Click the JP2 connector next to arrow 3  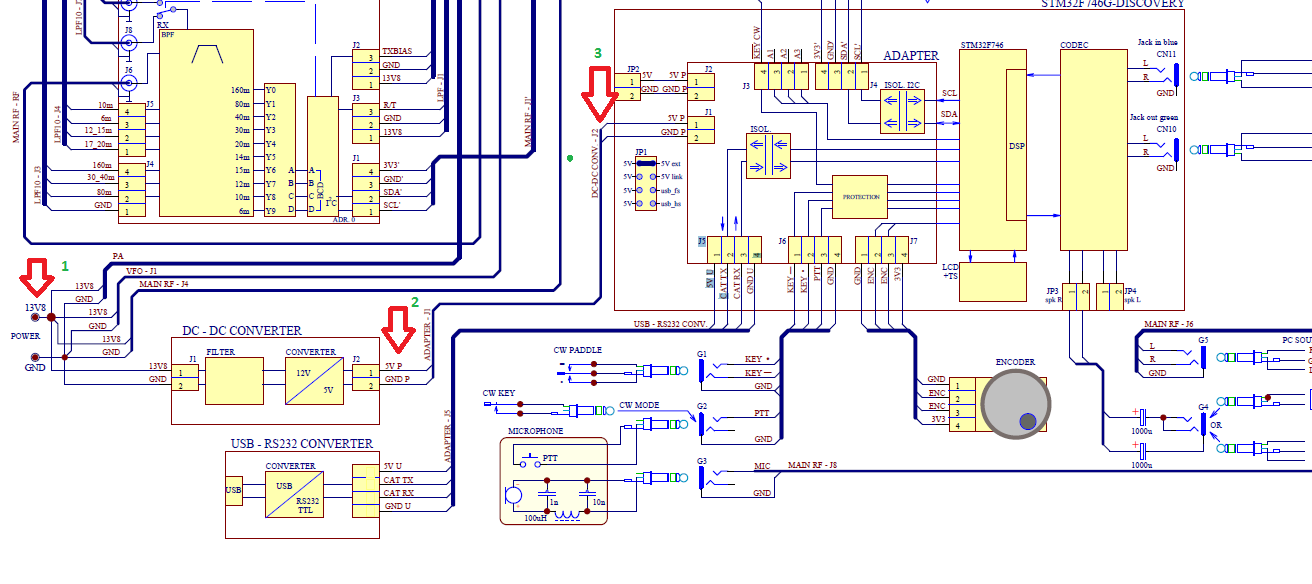pos(633,89)
